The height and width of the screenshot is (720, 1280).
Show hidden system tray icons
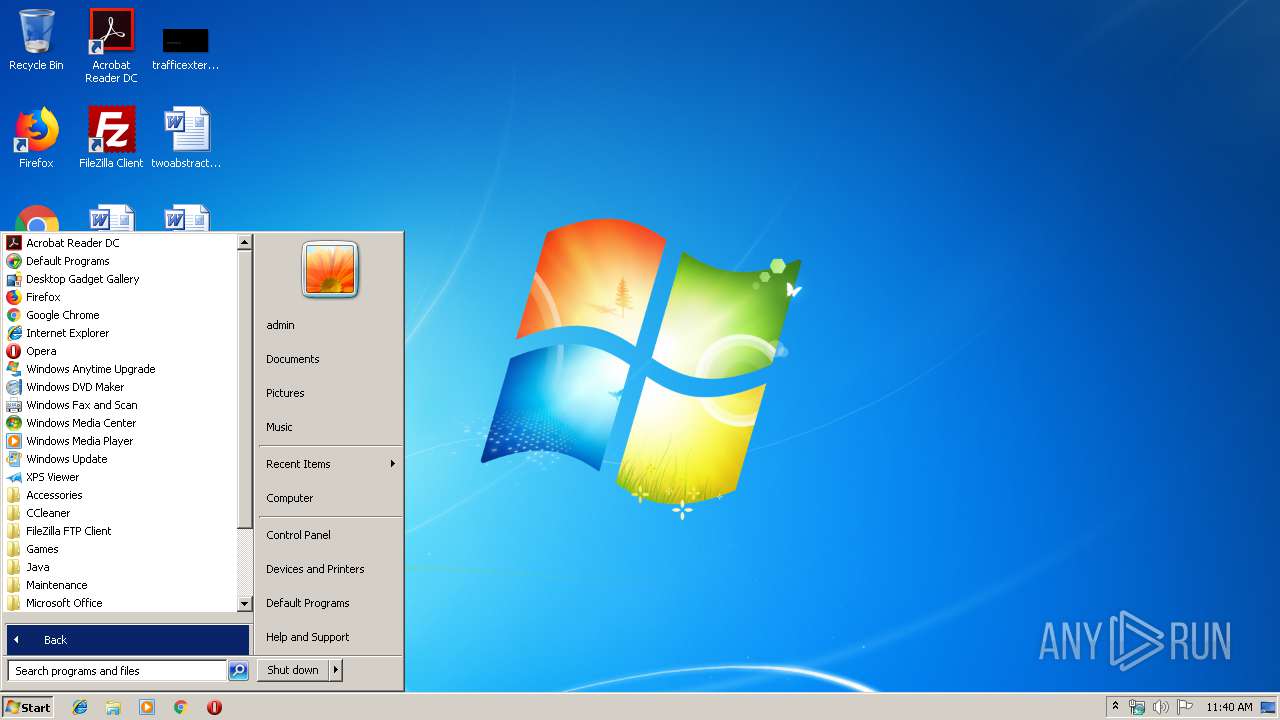[x=1115, y=706]
